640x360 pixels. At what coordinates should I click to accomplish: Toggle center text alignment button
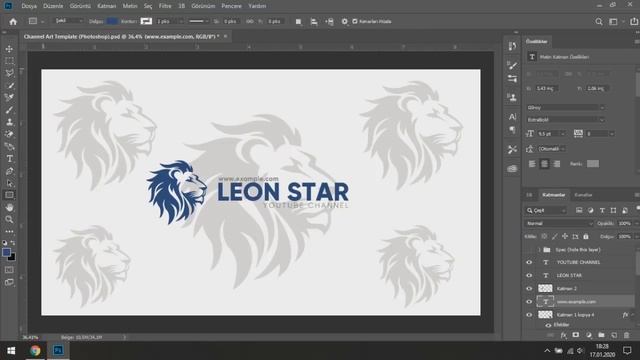[x=544, y=164]
